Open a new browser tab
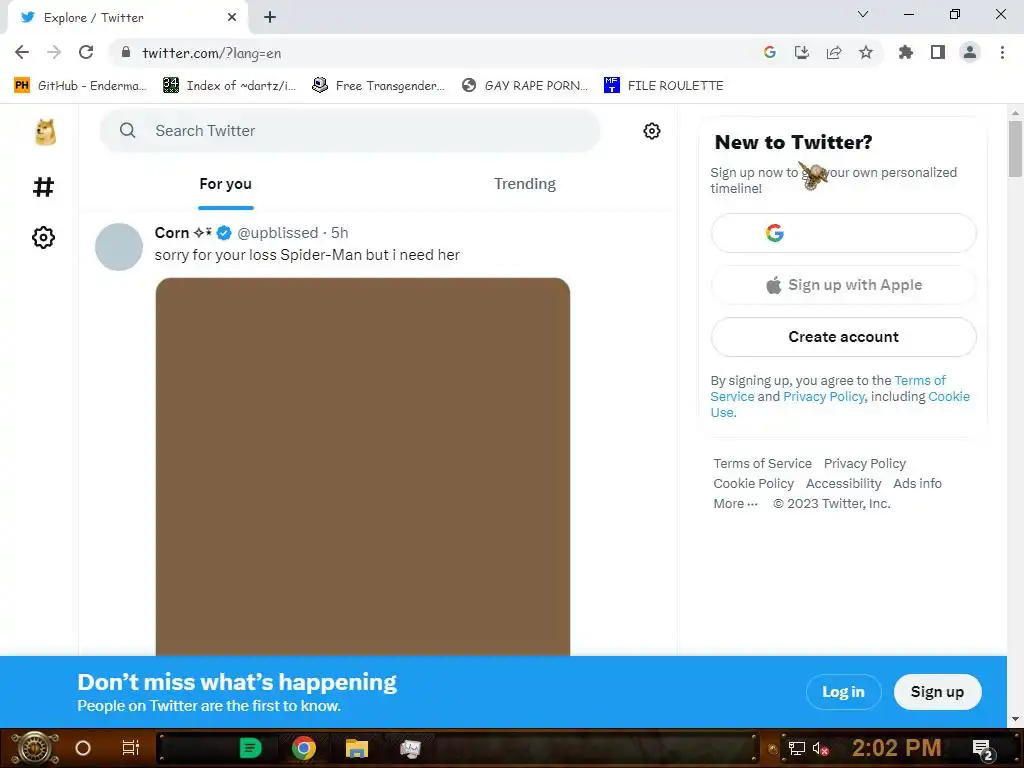The width and height of the screenshot is (1024, 768). click(x=270, y=18)
